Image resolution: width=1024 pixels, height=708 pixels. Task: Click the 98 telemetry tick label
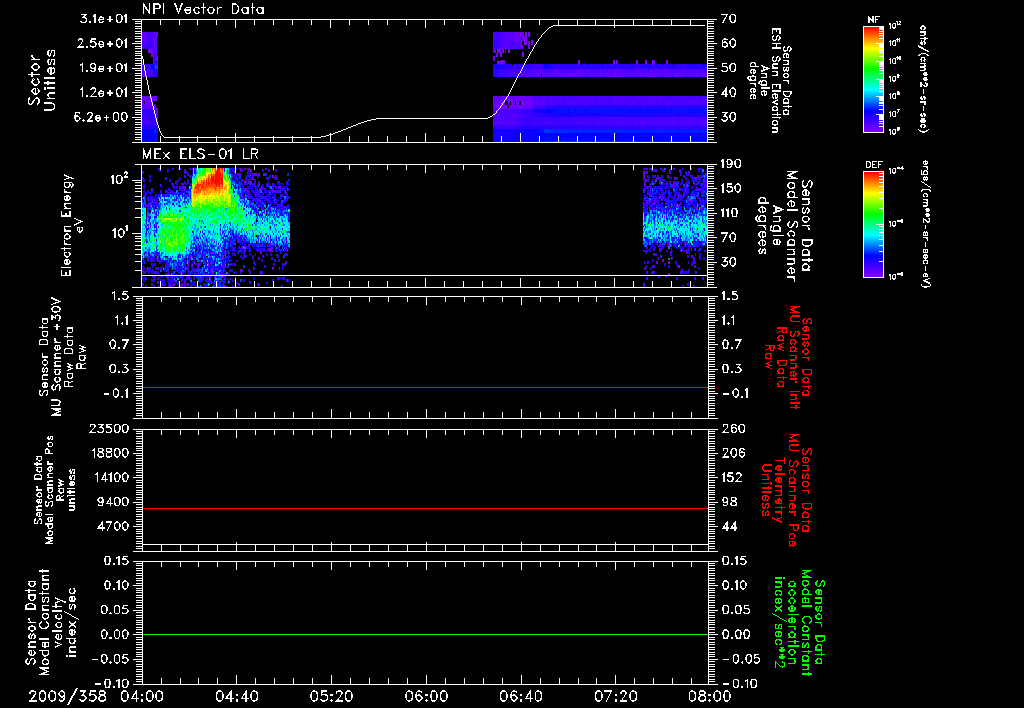[729, 502]
